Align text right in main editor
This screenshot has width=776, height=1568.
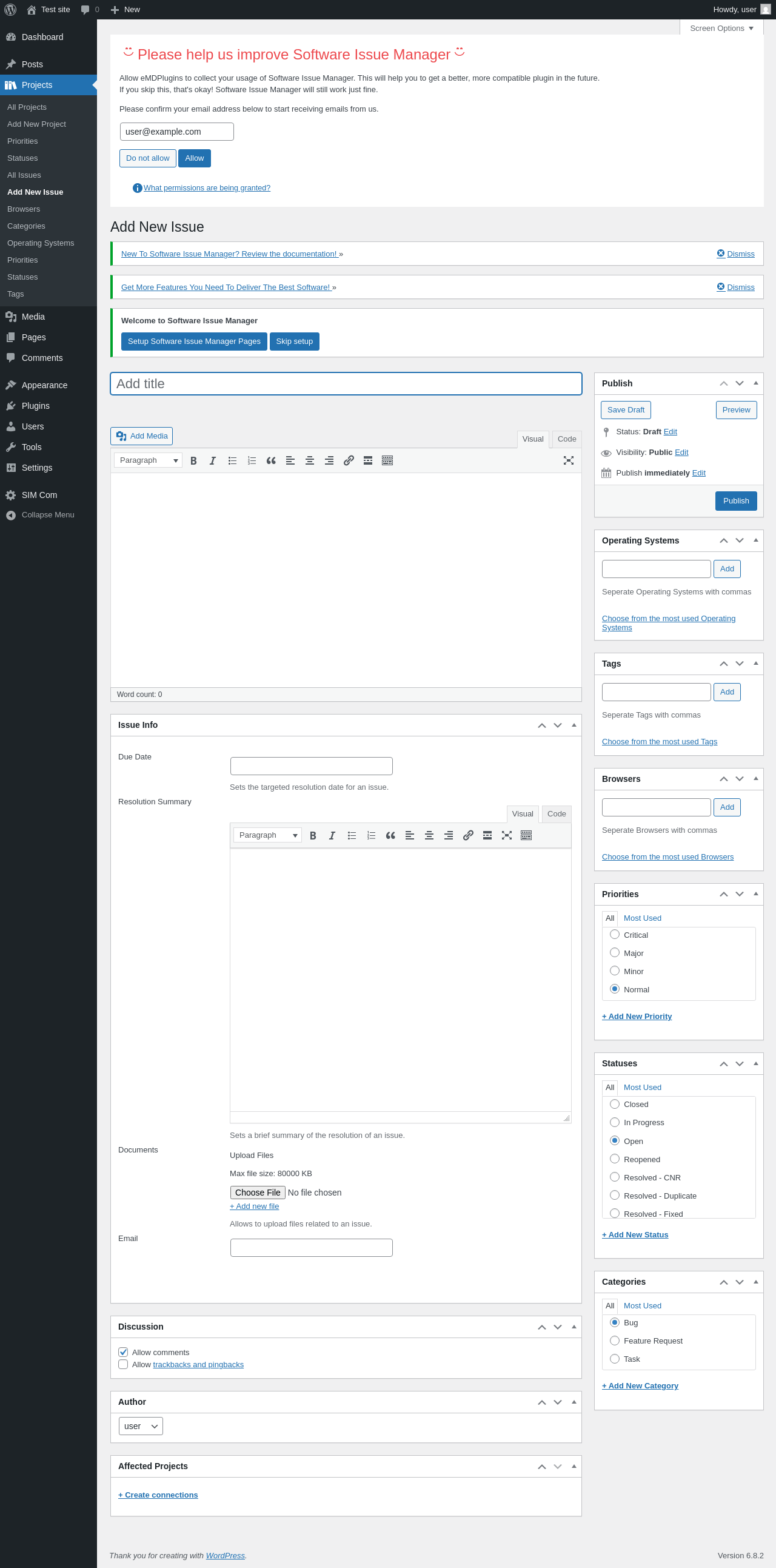click(329, 461)
